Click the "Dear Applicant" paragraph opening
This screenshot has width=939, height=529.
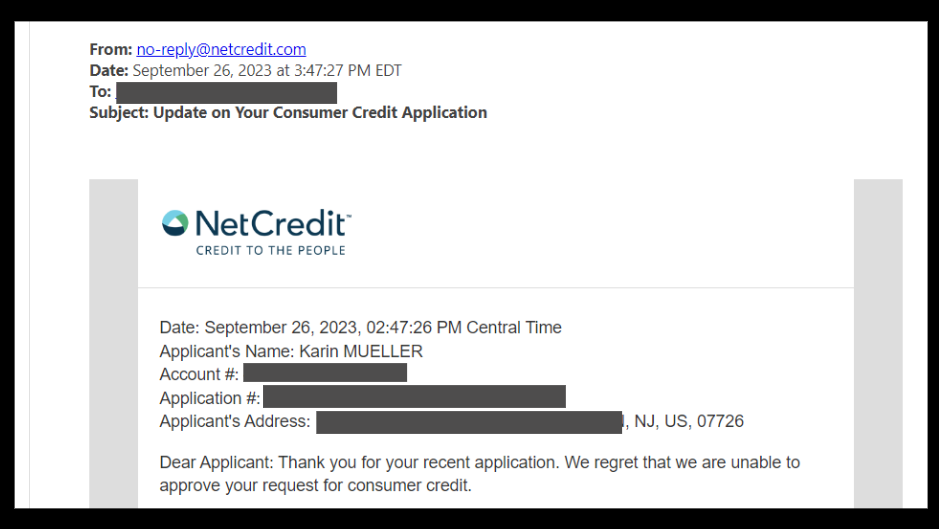217,463
